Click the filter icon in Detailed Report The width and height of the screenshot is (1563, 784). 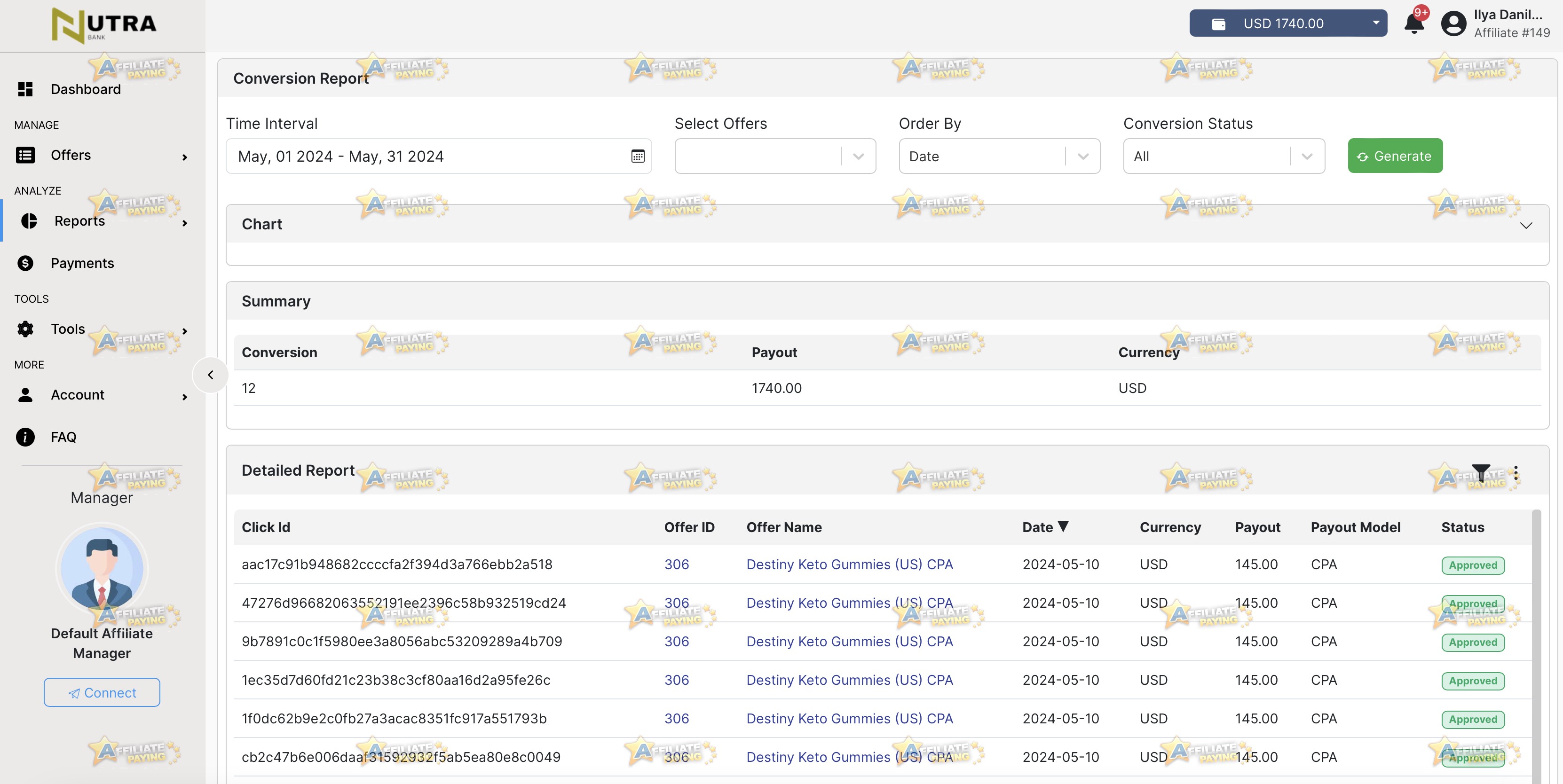(1481, 473)
